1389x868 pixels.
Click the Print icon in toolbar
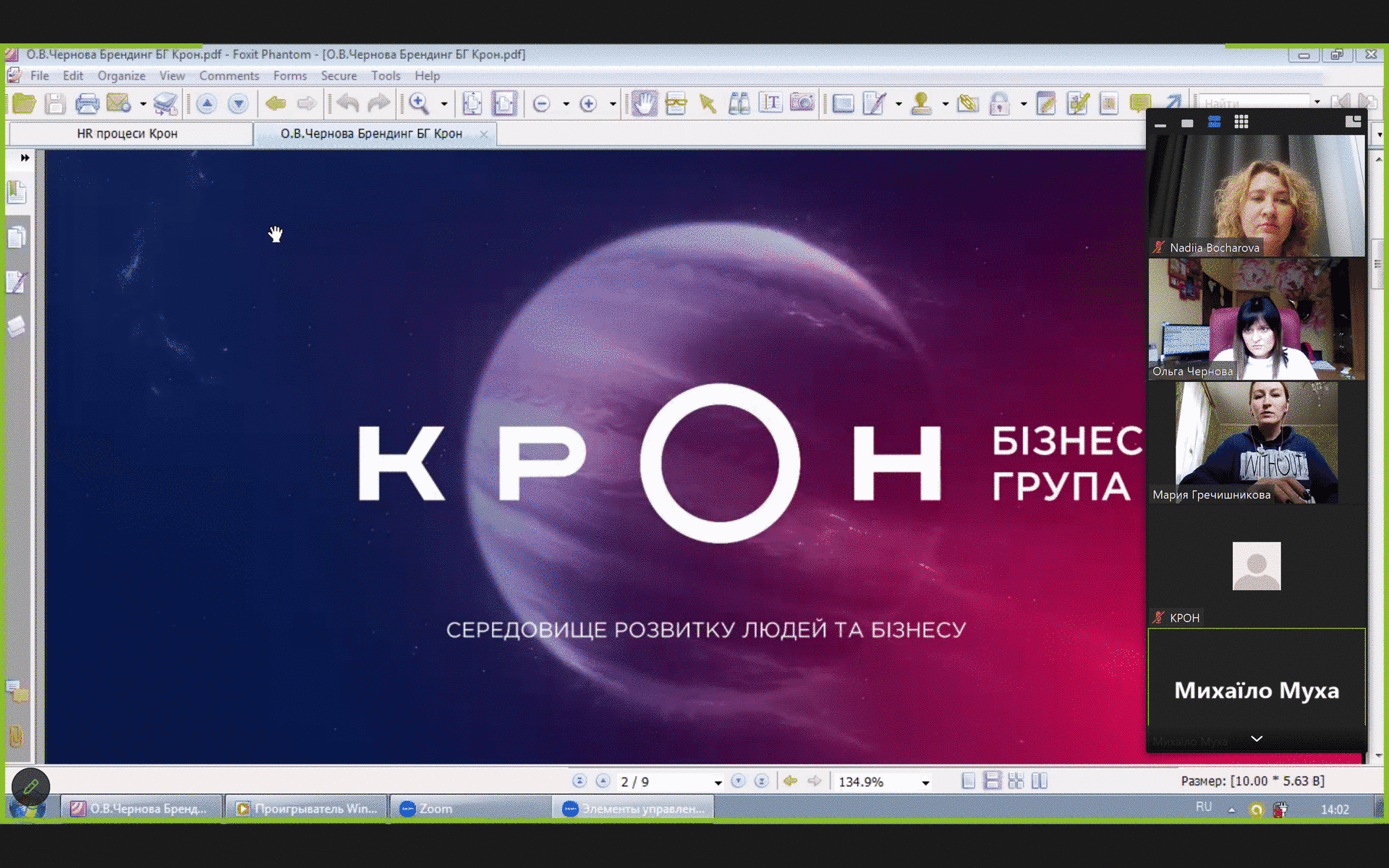87,103
